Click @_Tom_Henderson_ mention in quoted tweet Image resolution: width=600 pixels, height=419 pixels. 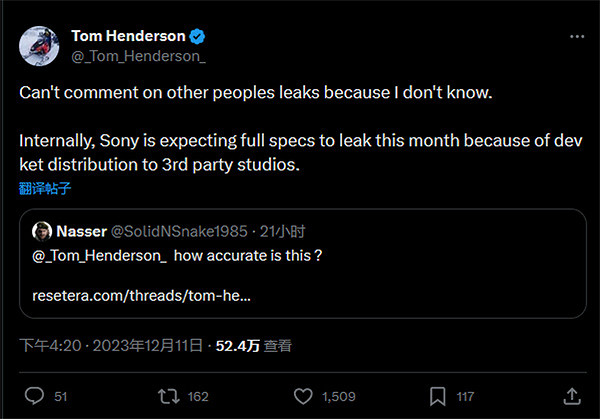coord(99,255)
